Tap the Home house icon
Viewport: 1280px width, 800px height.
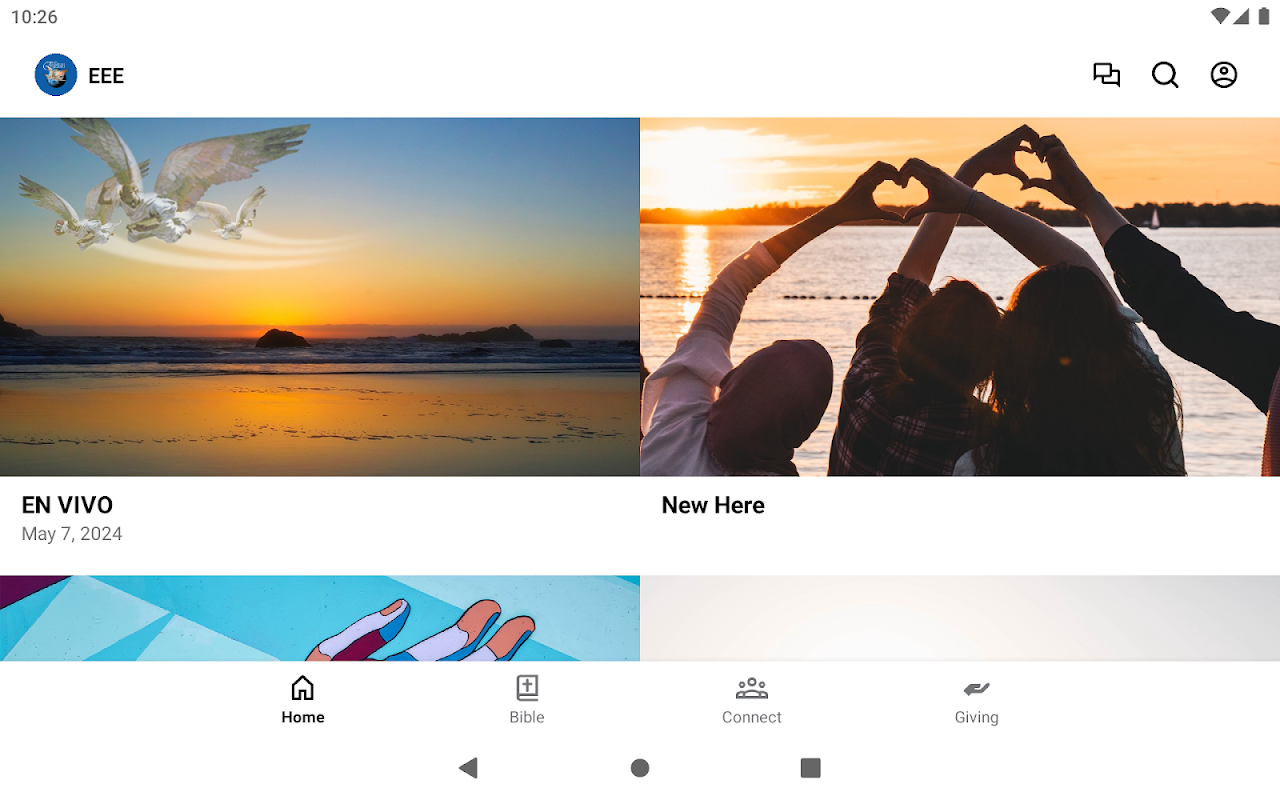point(302,688)
